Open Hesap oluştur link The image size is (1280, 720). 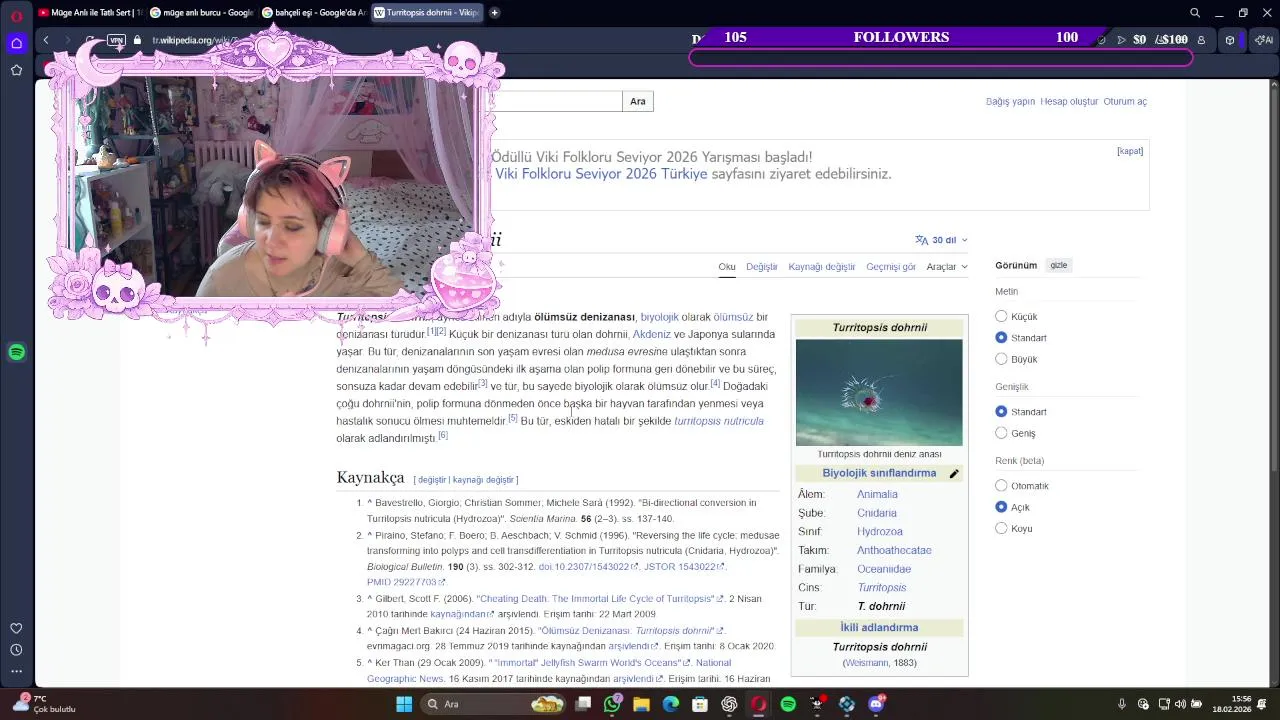point(1069,101)
